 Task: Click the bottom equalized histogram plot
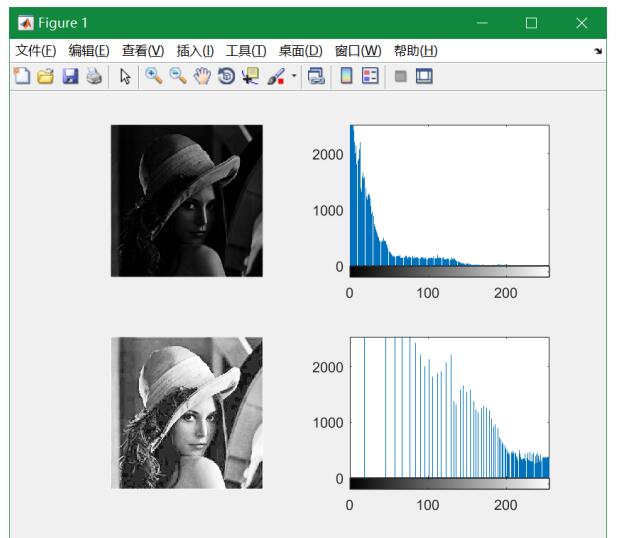coord(450,407)
